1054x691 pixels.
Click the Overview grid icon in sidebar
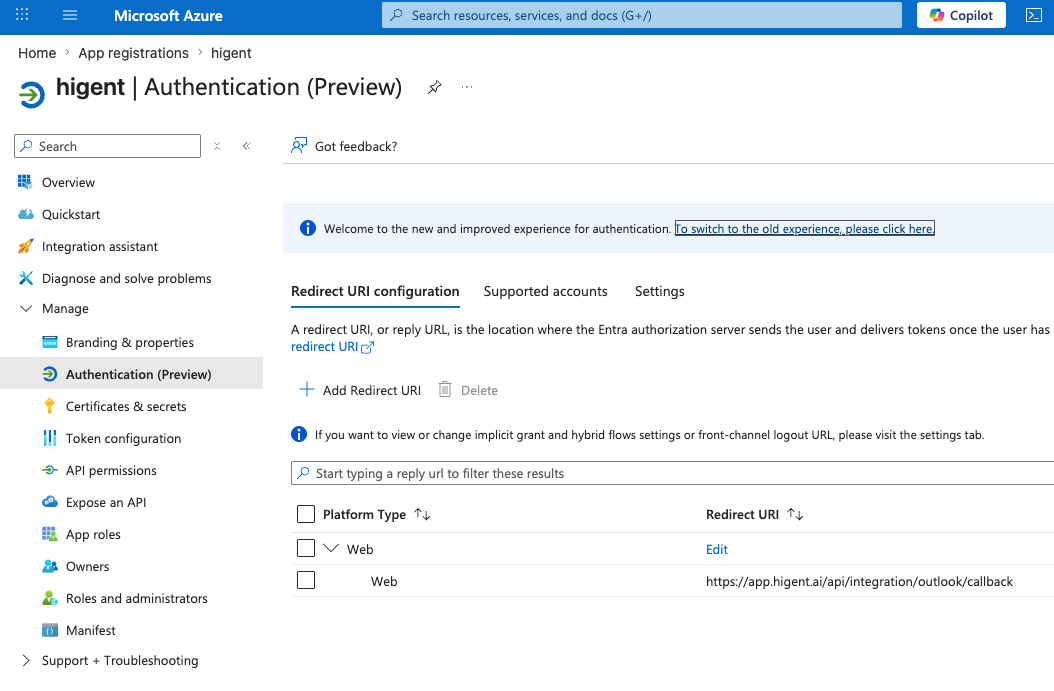point(26,182)
